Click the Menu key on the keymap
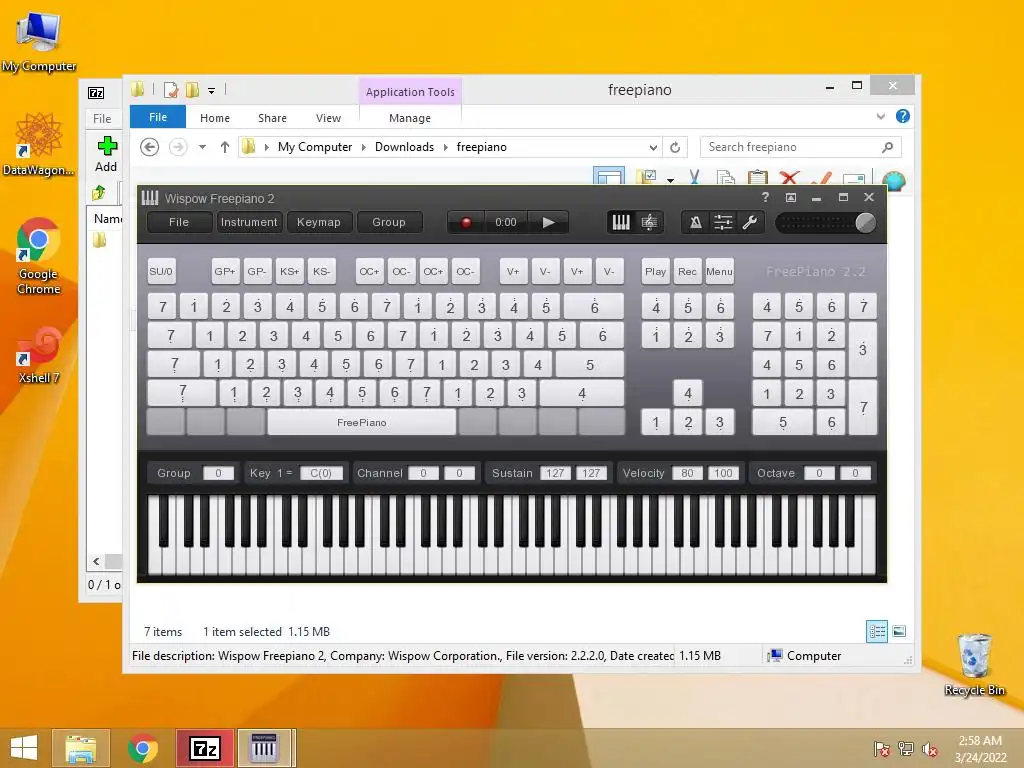This screenshot has width=1024, height=768. (x=719, y=272)
